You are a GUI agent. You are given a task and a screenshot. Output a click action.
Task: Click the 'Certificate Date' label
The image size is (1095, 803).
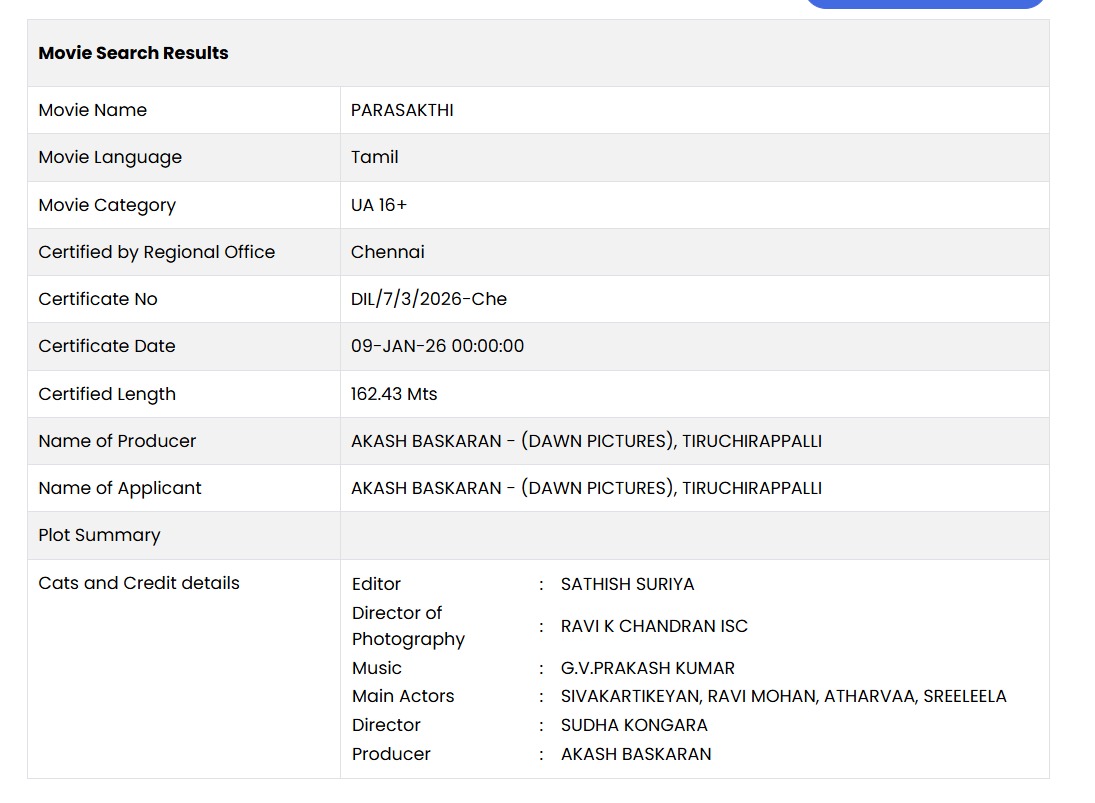[x=107, y=346]
